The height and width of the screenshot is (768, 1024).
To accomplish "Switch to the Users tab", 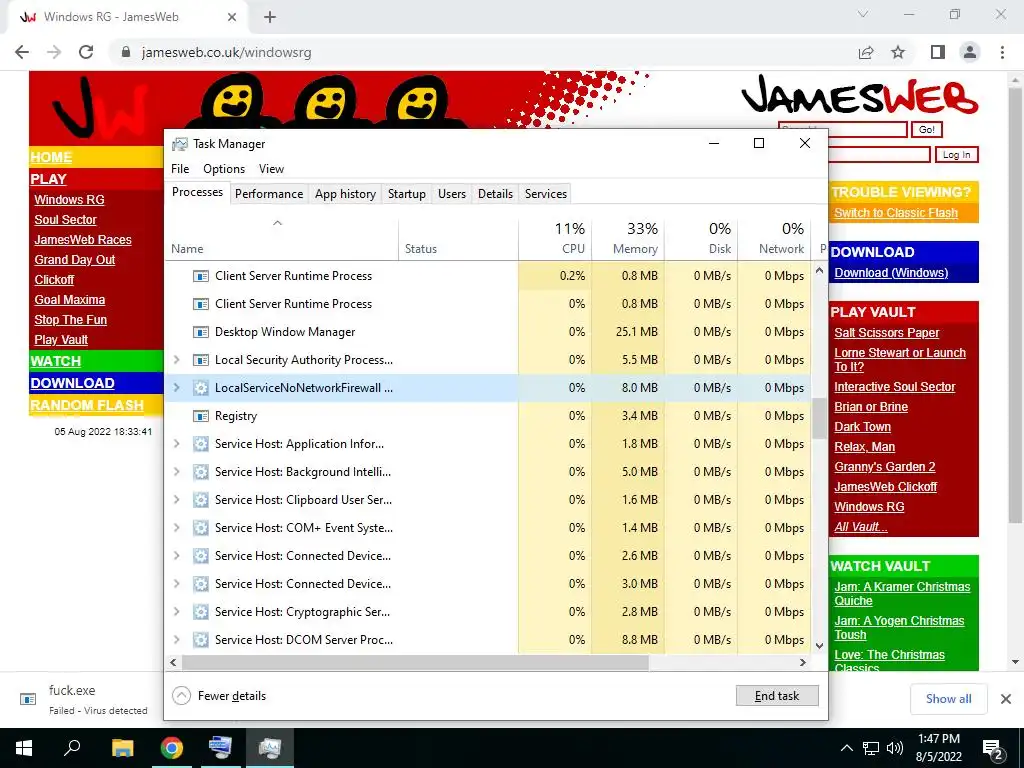I will 452,194.
